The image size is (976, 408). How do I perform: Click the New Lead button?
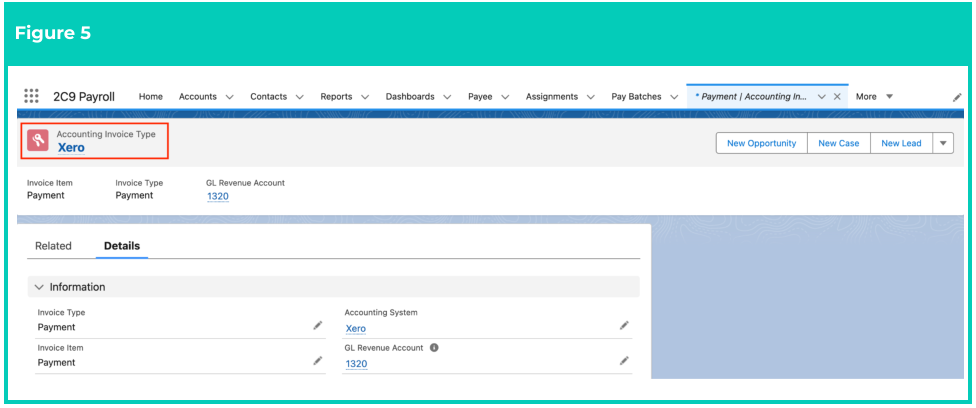pyautogui.click(x=901, y=143)
